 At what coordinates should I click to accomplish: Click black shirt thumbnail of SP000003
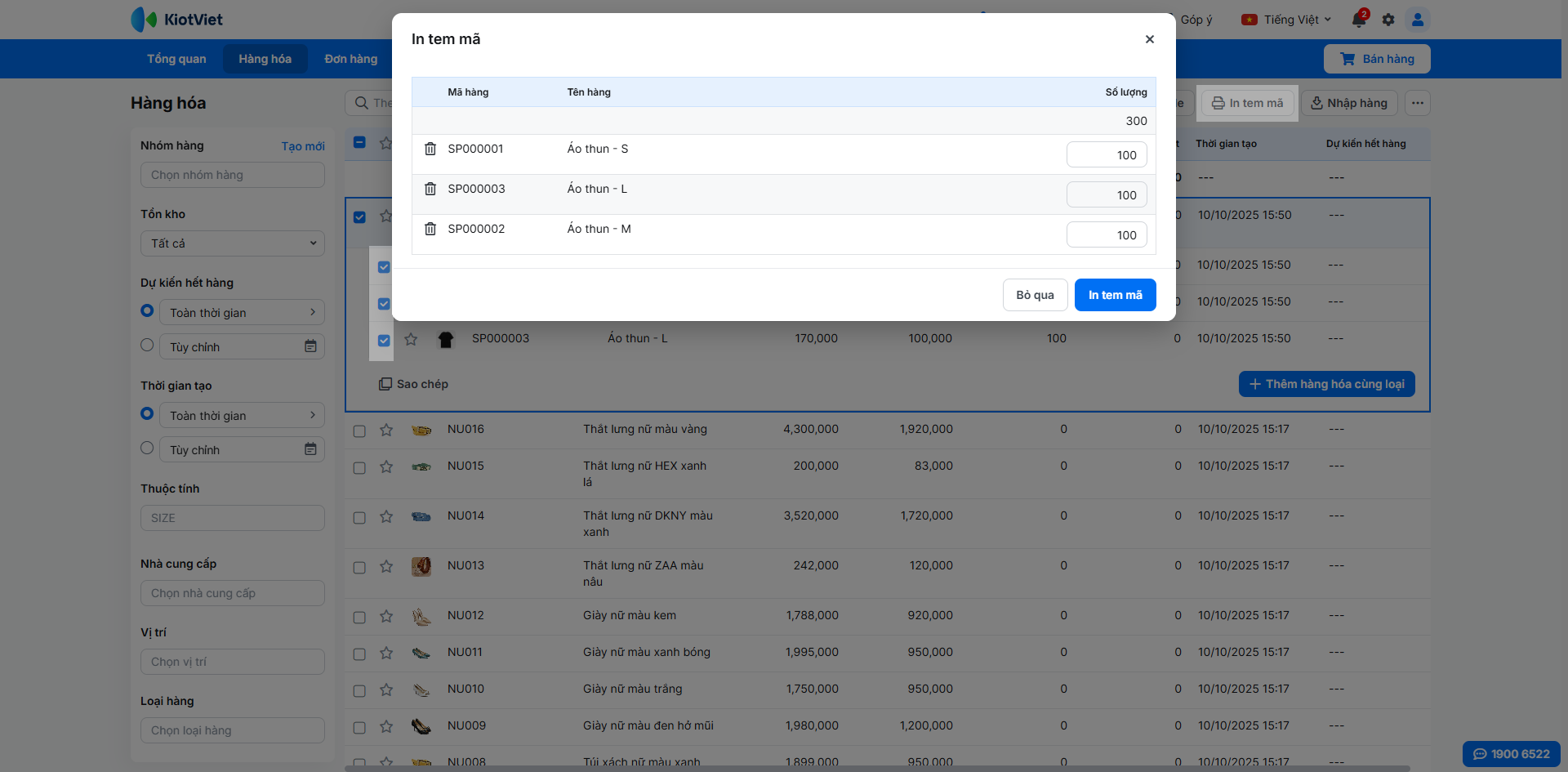(446, 339)
